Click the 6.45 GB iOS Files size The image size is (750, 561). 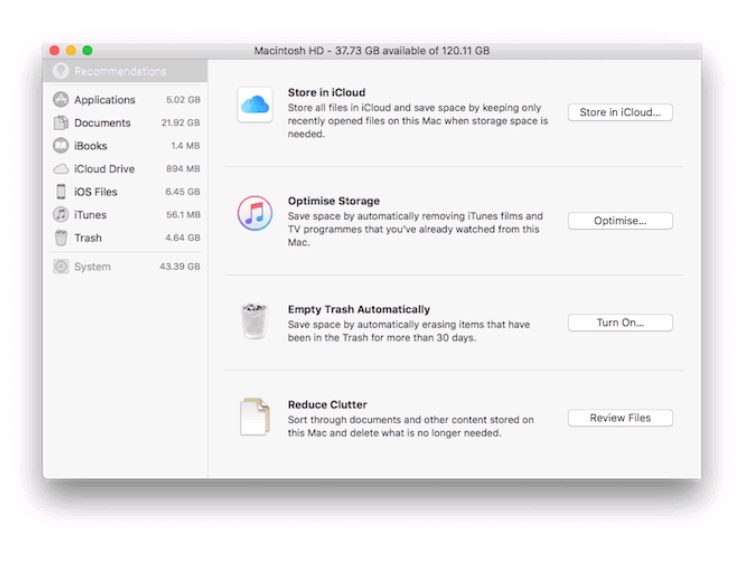(183, 192)
